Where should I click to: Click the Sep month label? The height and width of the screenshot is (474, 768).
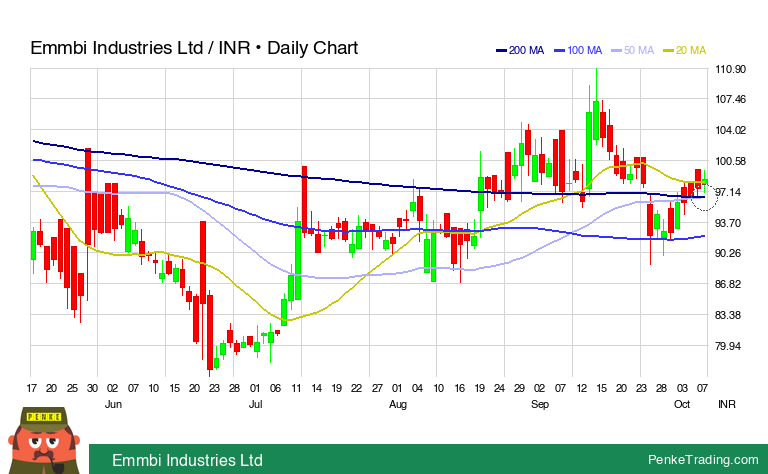click(540, 404)
